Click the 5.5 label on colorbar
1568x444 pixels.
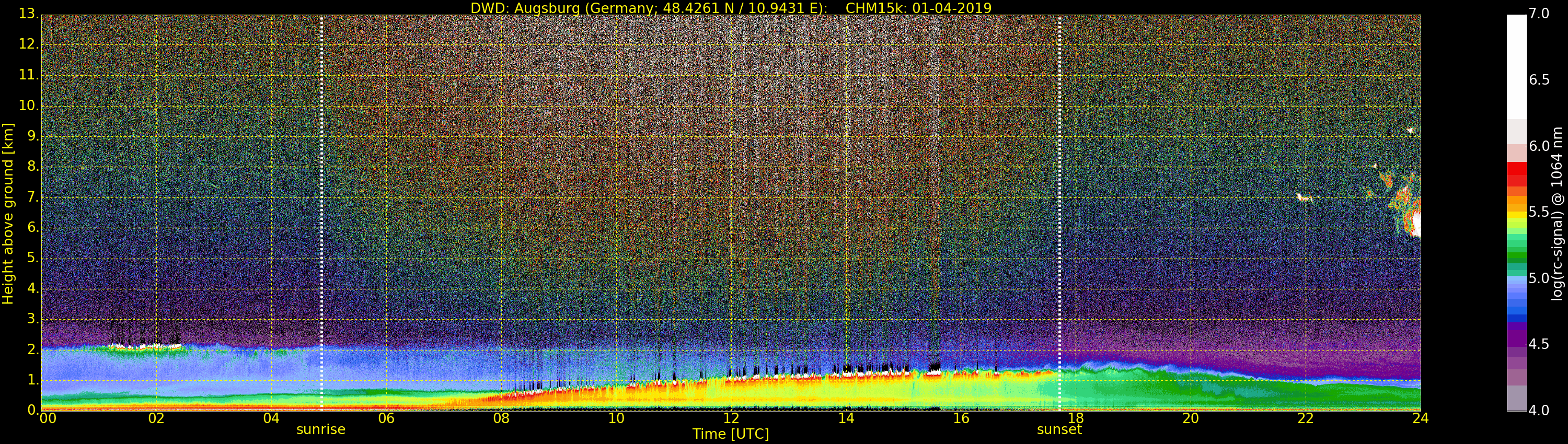pos(1539,212)
